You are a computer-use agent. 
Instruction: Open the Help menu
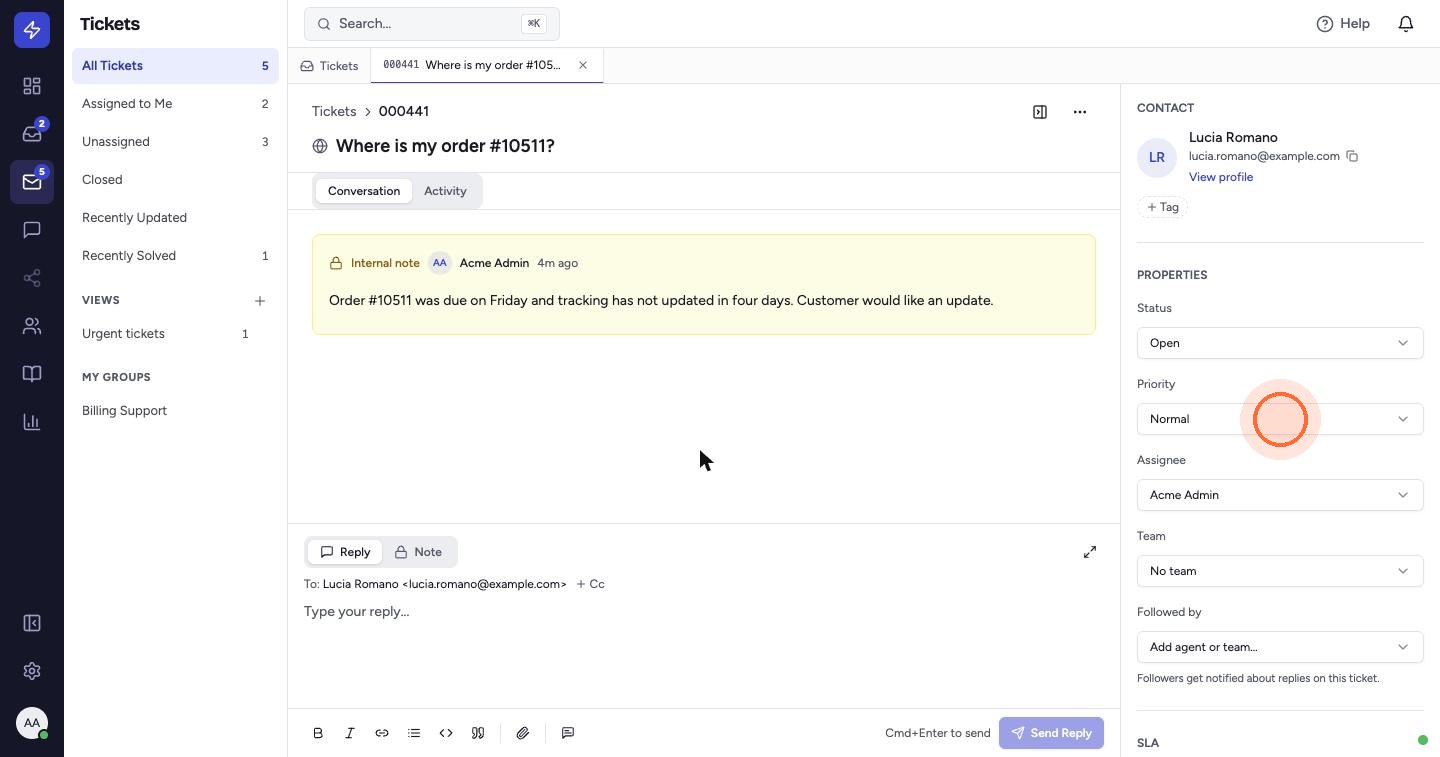(1343, 24)
